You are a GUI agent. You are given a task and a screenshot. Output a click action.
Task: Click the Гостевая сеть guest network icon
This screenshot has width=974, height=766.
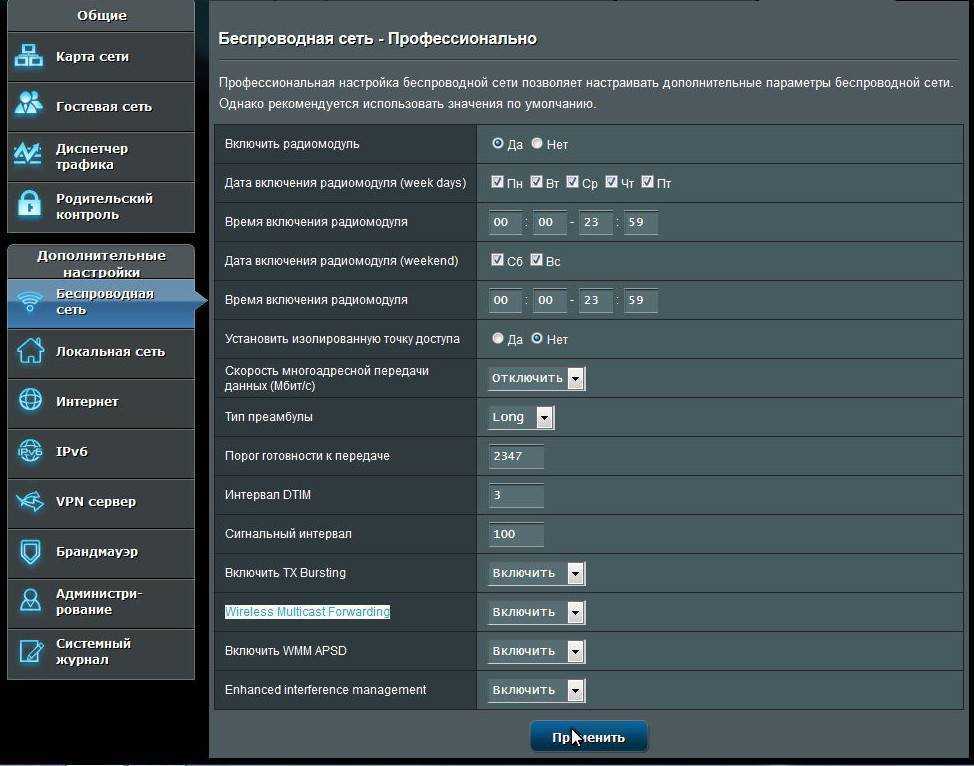coord(29,104)
